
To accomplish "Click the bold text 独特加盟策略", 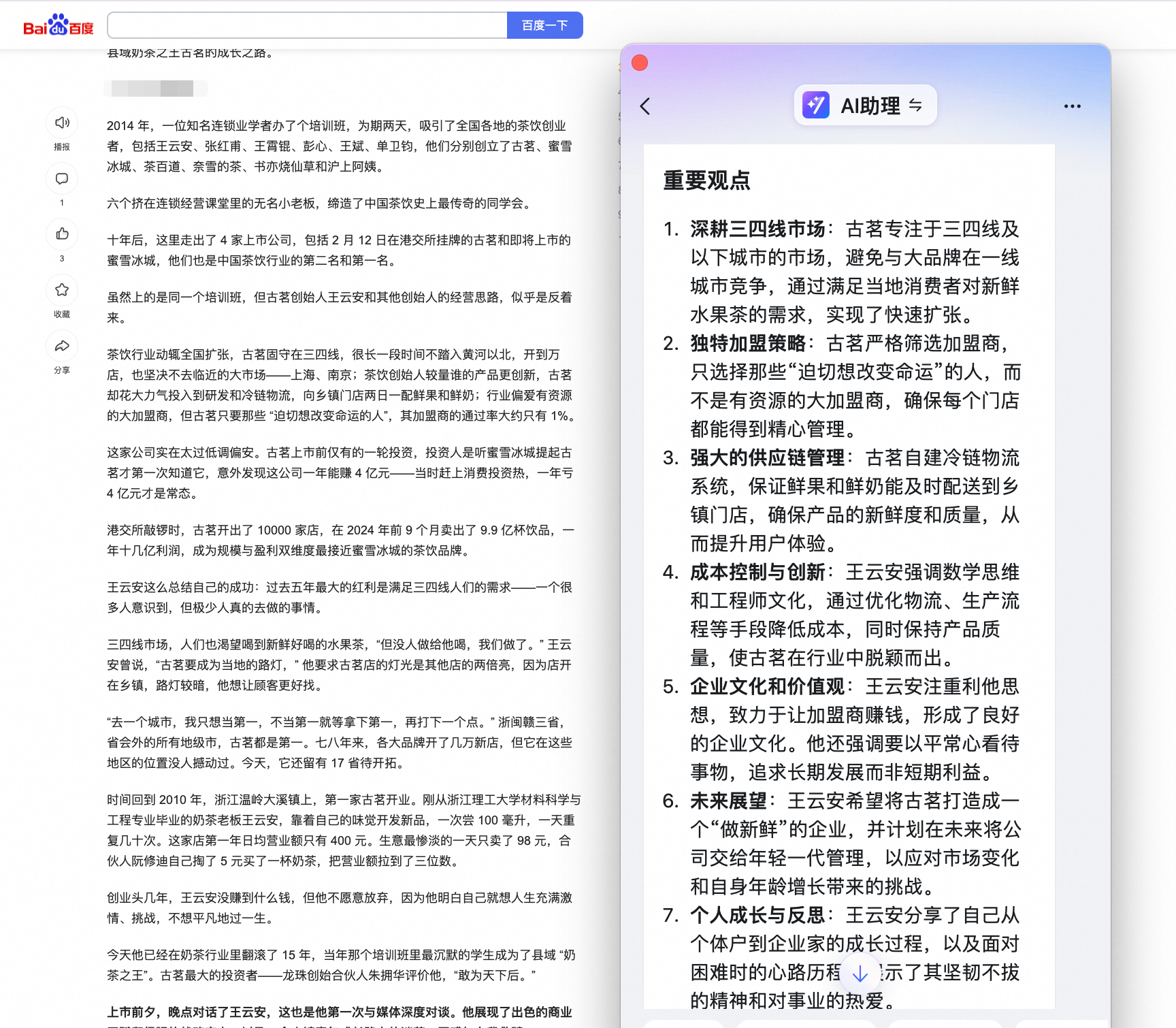I will click(748, 343).
